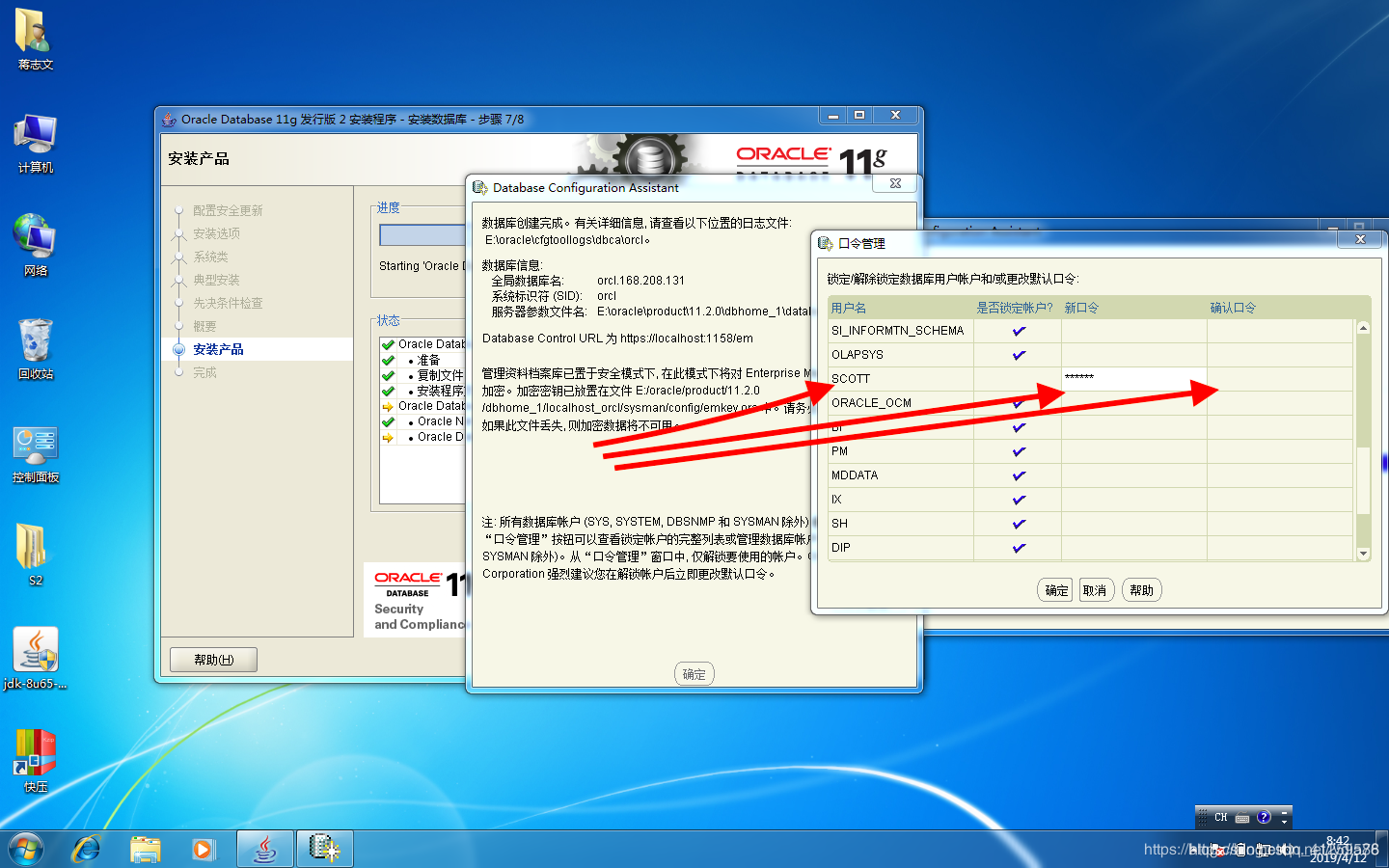Switch to Database Configuration Assistant taskbar icon
The width and height of the screenshot is (1389, 868).
[325, 849]
